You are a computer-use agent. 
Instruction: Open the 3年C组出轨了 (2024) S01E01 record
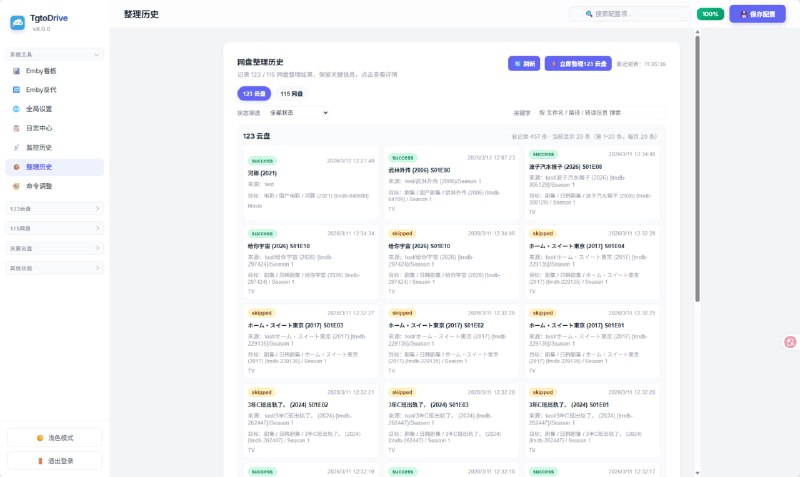coord(592,421)
